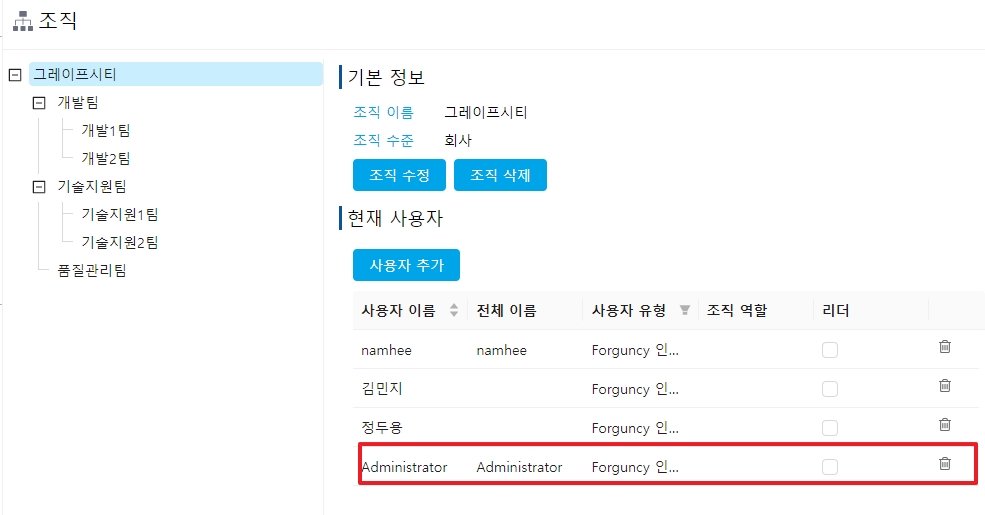Remove 정두용 using the trash icon

944,425
